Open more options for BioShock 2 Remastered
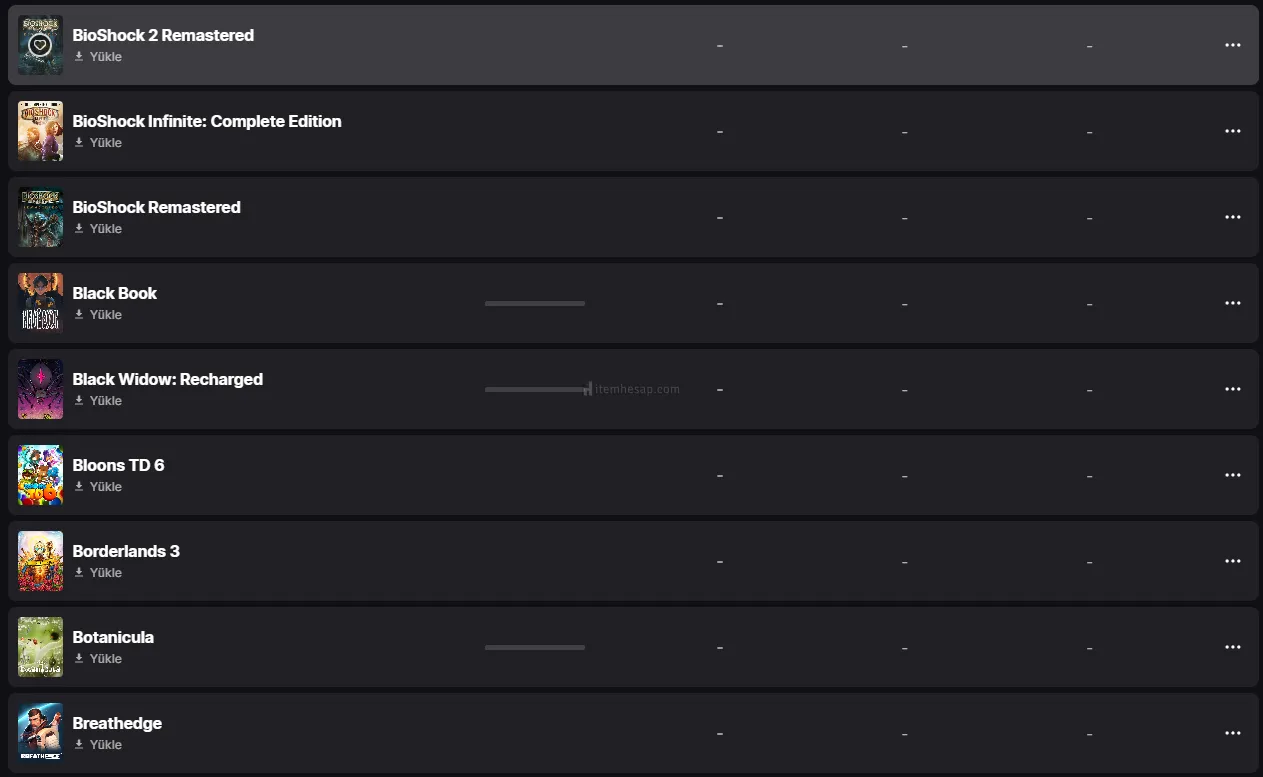The height and width of the screenshot is (777, 1263). [1232, 45]
